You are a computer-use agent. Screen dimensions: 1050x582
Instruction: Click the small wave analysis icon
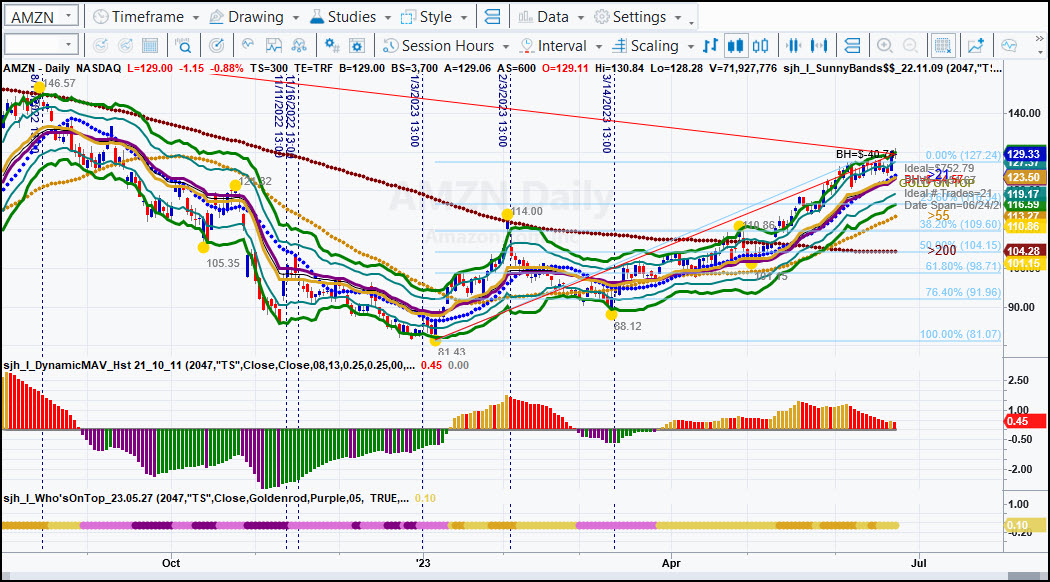click(248, 45)
